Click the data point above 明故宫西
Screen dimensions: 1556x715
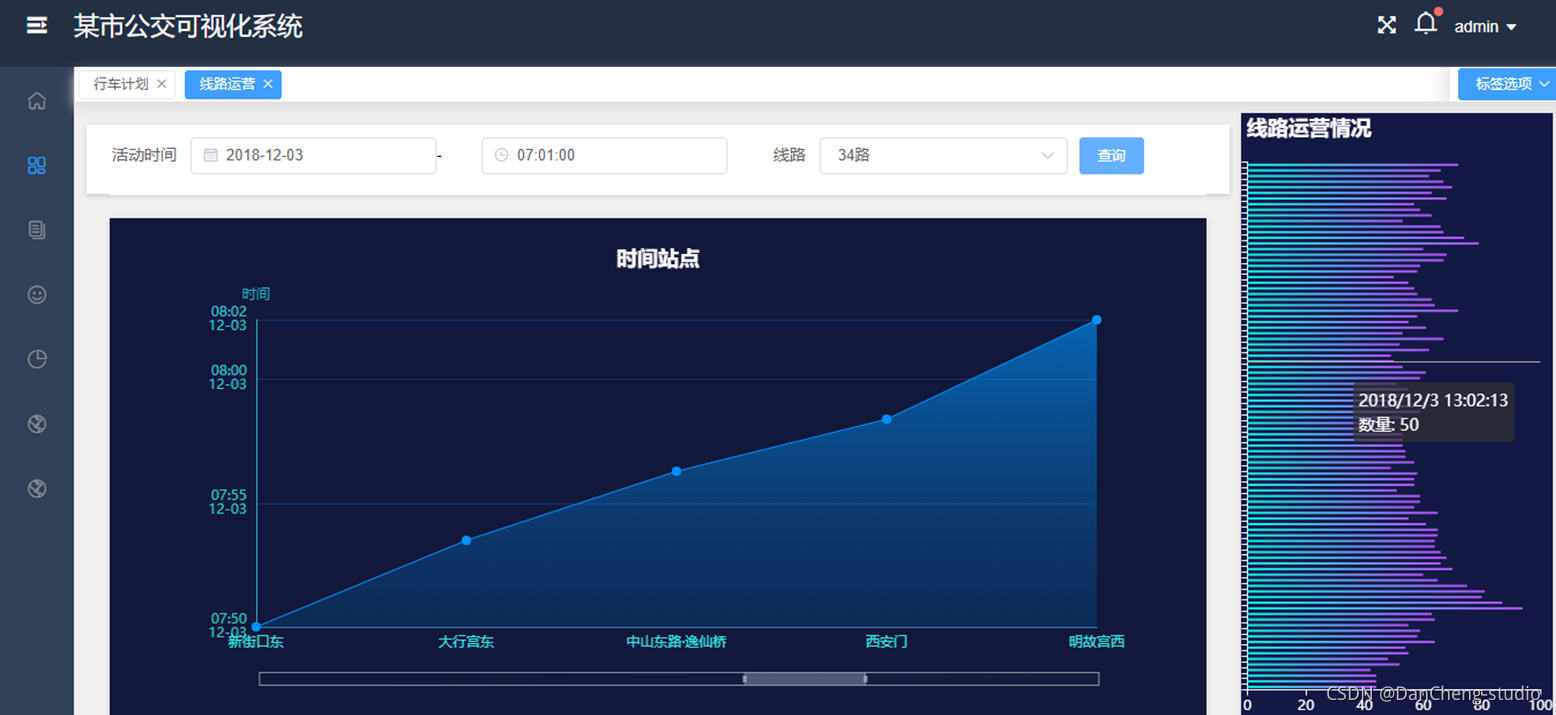pos(1097,320)
